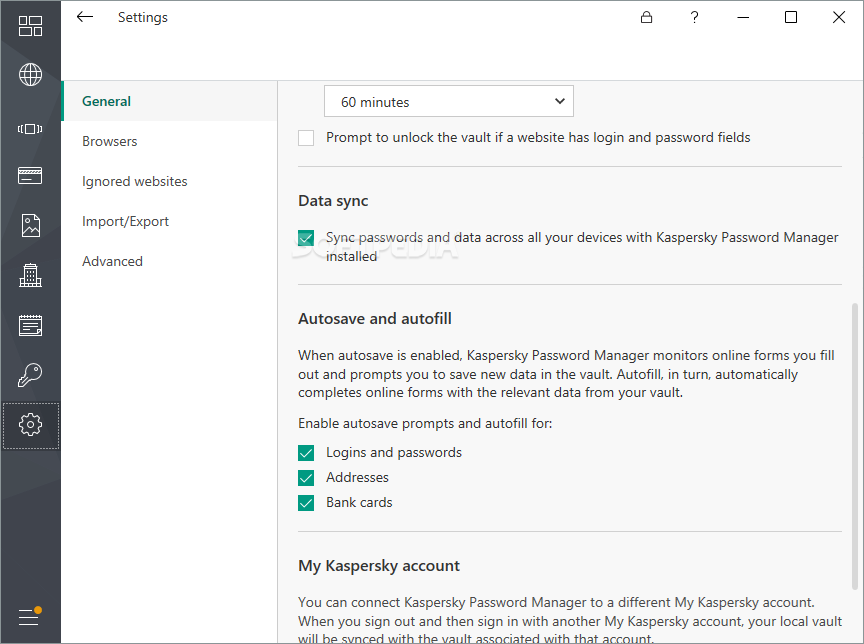Open the Addresses building icon
Image resolution: width=864 pixels, height=644 pixels.
pyautogui.click(x=30, y=275)
